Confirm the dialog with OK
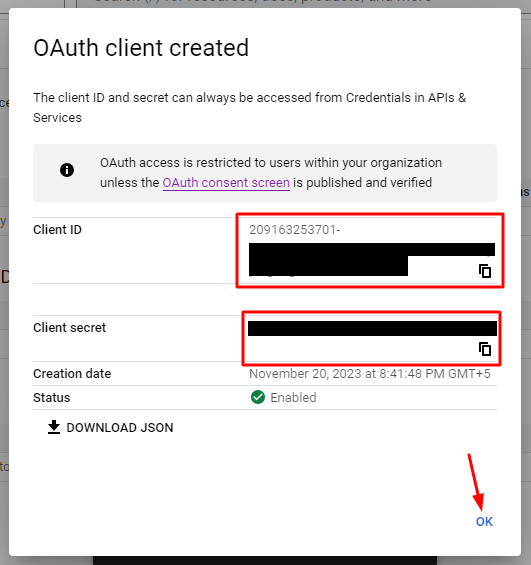531x565 pixels. 484,522
